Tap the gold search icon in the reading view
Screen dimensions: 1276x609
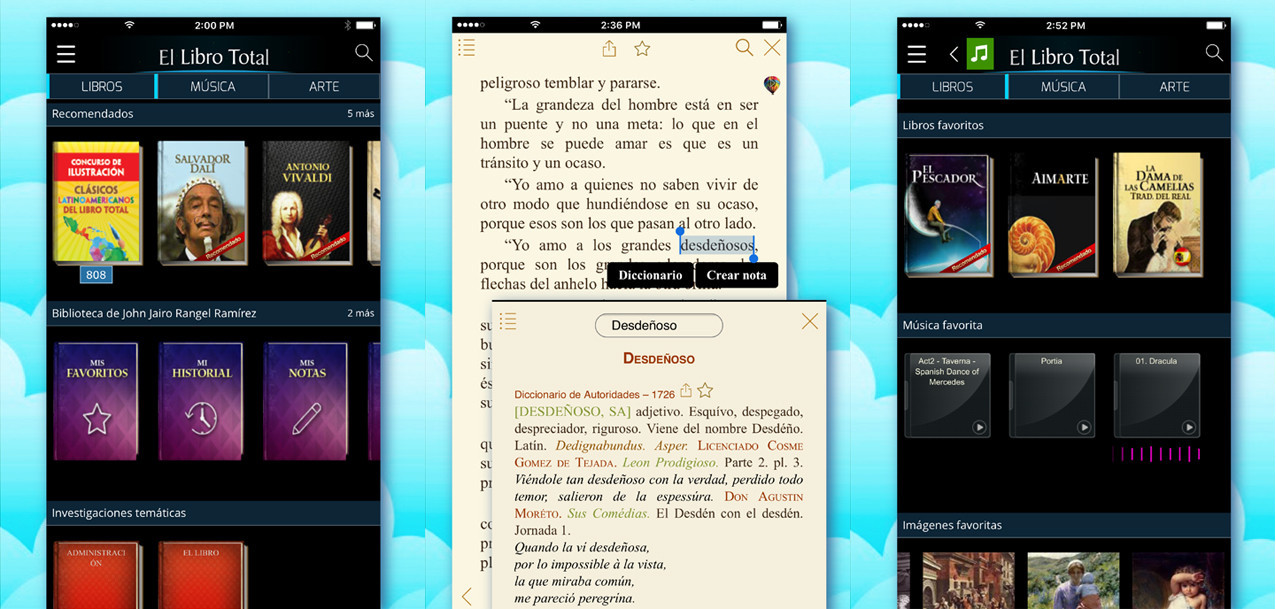click(x=744, y=47)
